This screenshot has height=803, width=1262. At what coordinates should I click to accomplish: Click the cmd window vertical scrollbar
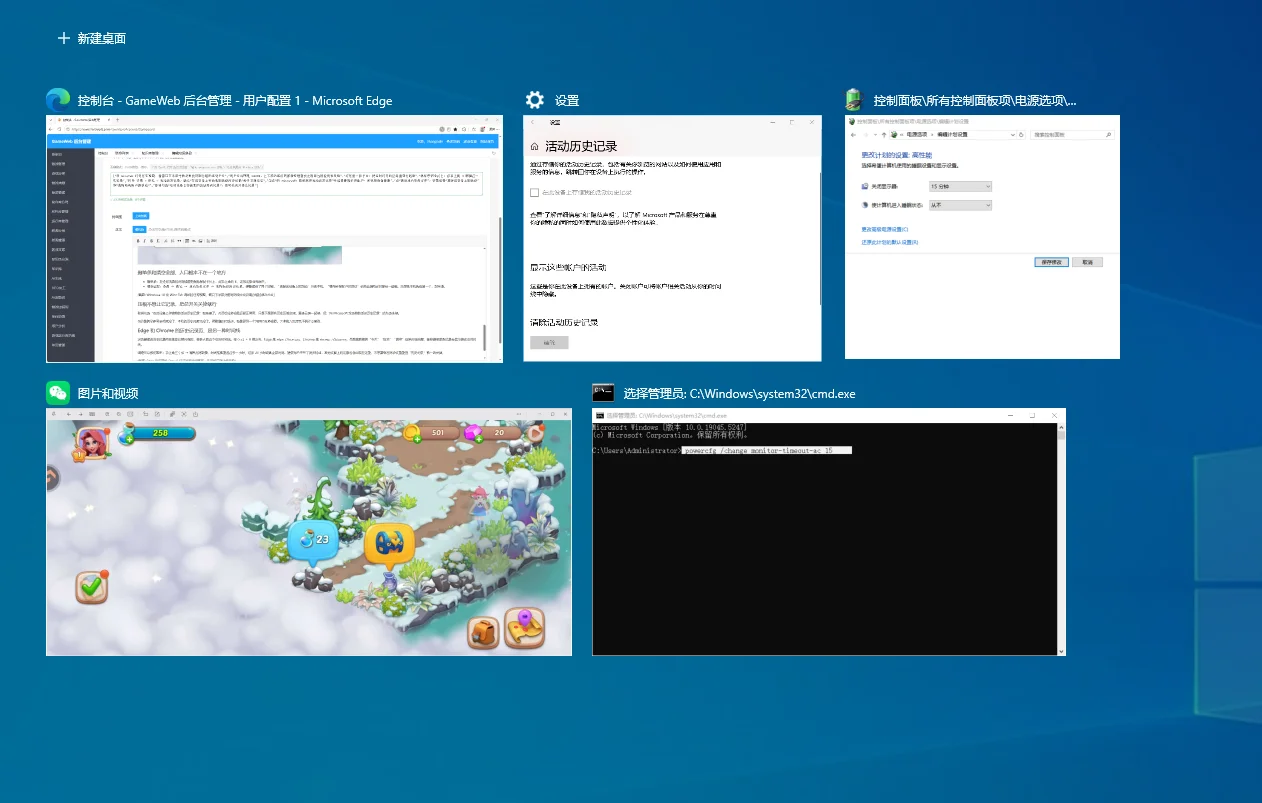coord(1061,538)
